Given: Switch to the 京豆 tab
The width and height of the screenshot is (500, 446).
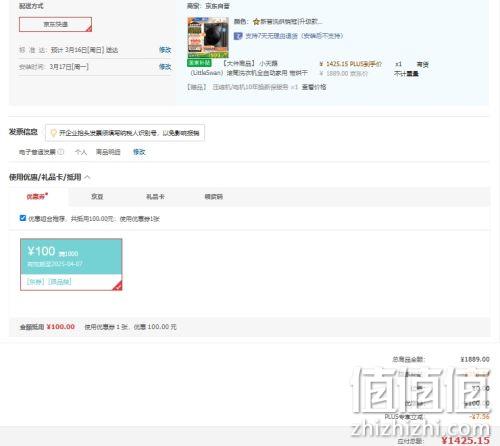Looking at the screenshot, I should (97, 197).
